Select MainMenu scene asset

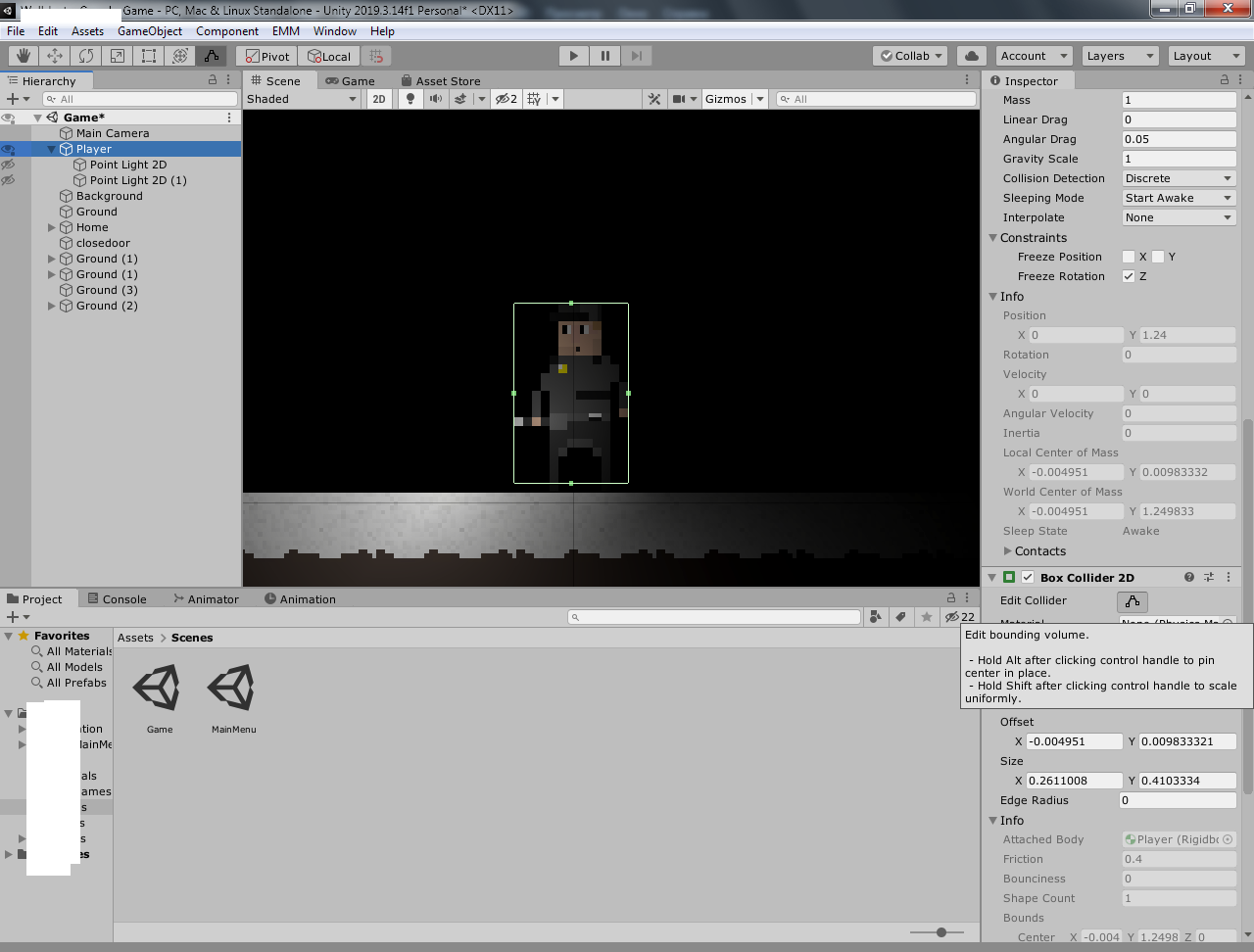233,699
